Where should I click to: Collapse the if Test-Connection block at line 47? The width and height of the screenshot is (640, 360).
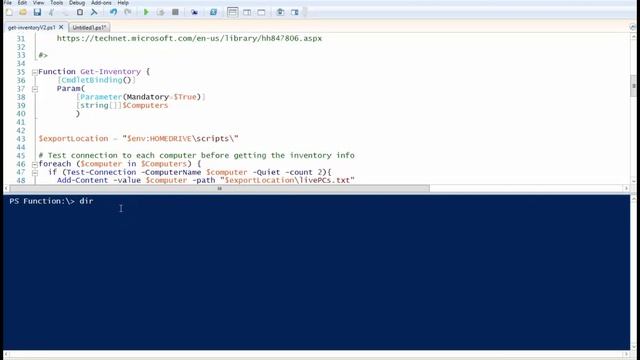click(x=35, y=173)
